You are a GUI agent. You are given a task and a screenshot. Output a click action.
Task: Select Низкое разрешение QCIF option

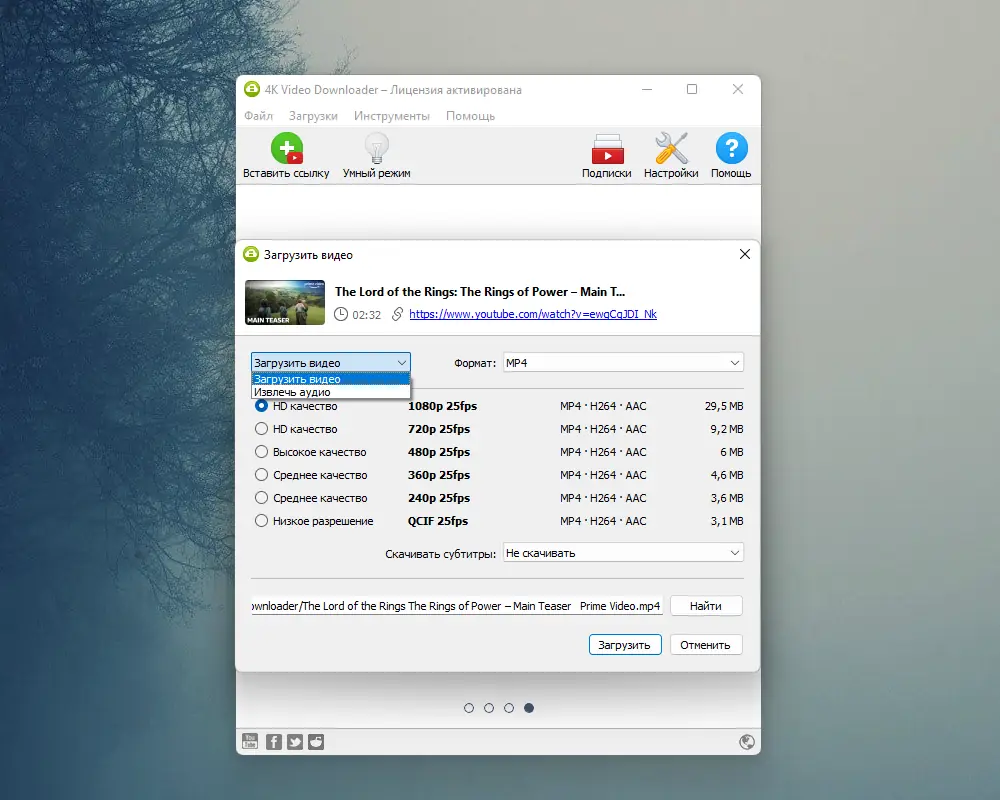261,521
